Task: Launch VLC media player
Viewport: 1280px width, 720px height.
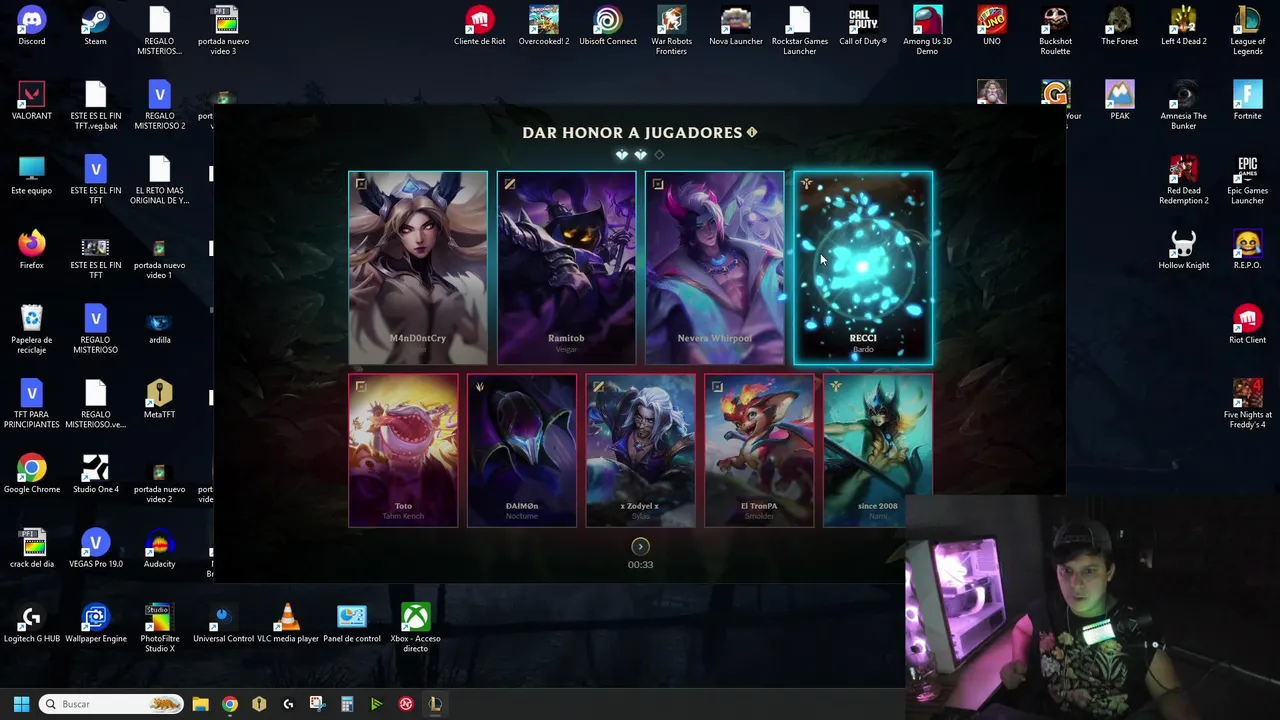Action: (x=288, y=623)
